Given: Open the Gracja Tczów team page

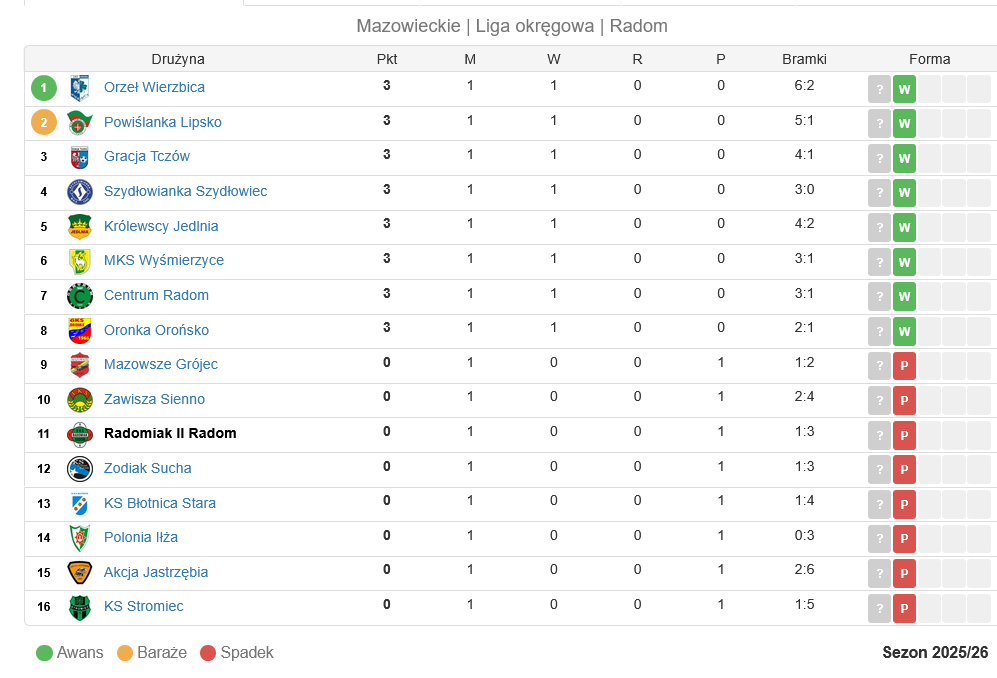Looking at the screenshot, I should point(147,156).
